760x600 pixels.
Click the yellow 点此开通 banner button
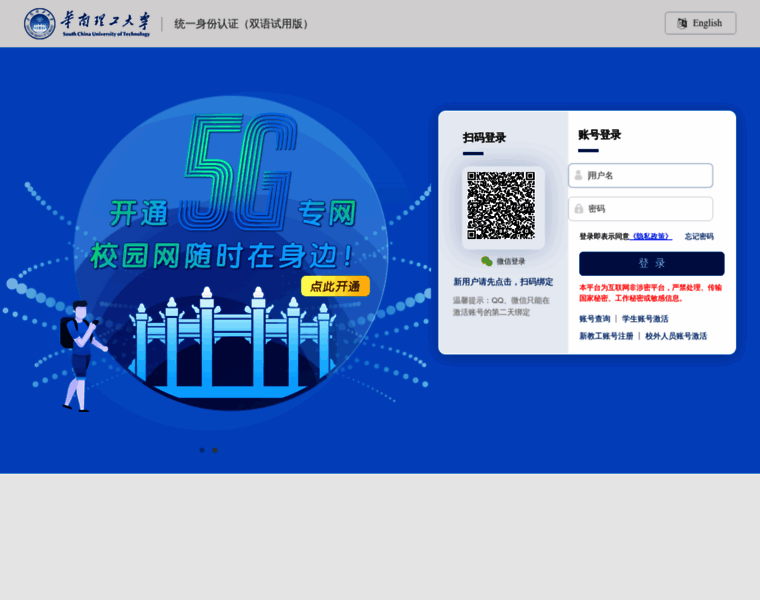coord(335,286)
